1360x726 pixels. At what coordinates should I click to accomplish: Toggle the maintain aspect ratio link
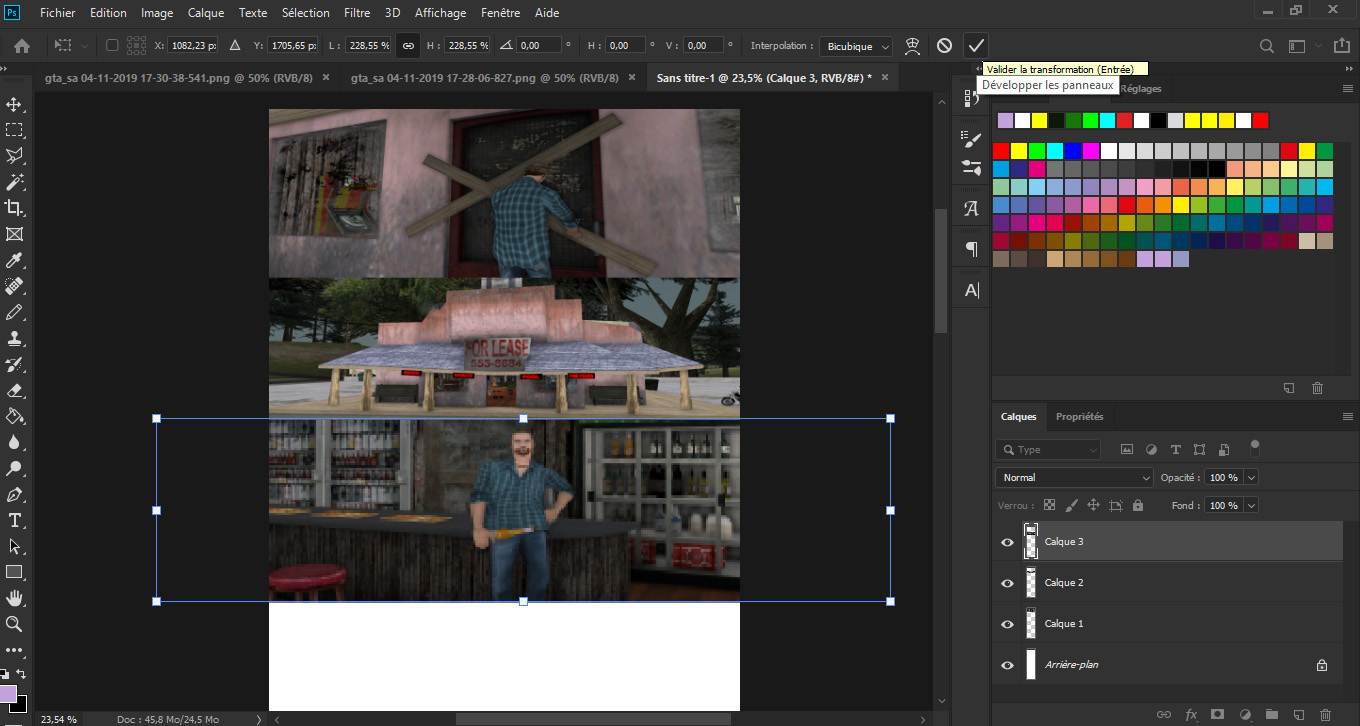[x=407, y=45]
